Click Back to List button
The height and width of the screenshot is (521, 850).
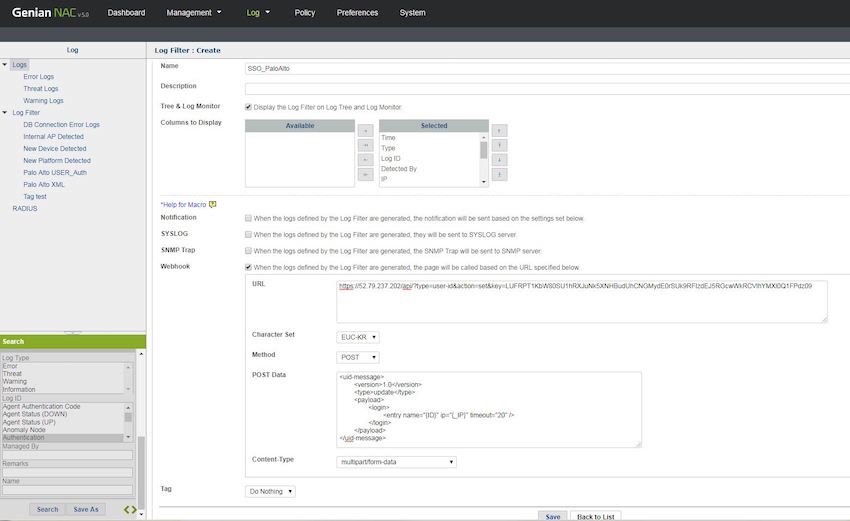pyautogui.click(x=594, y=516)
